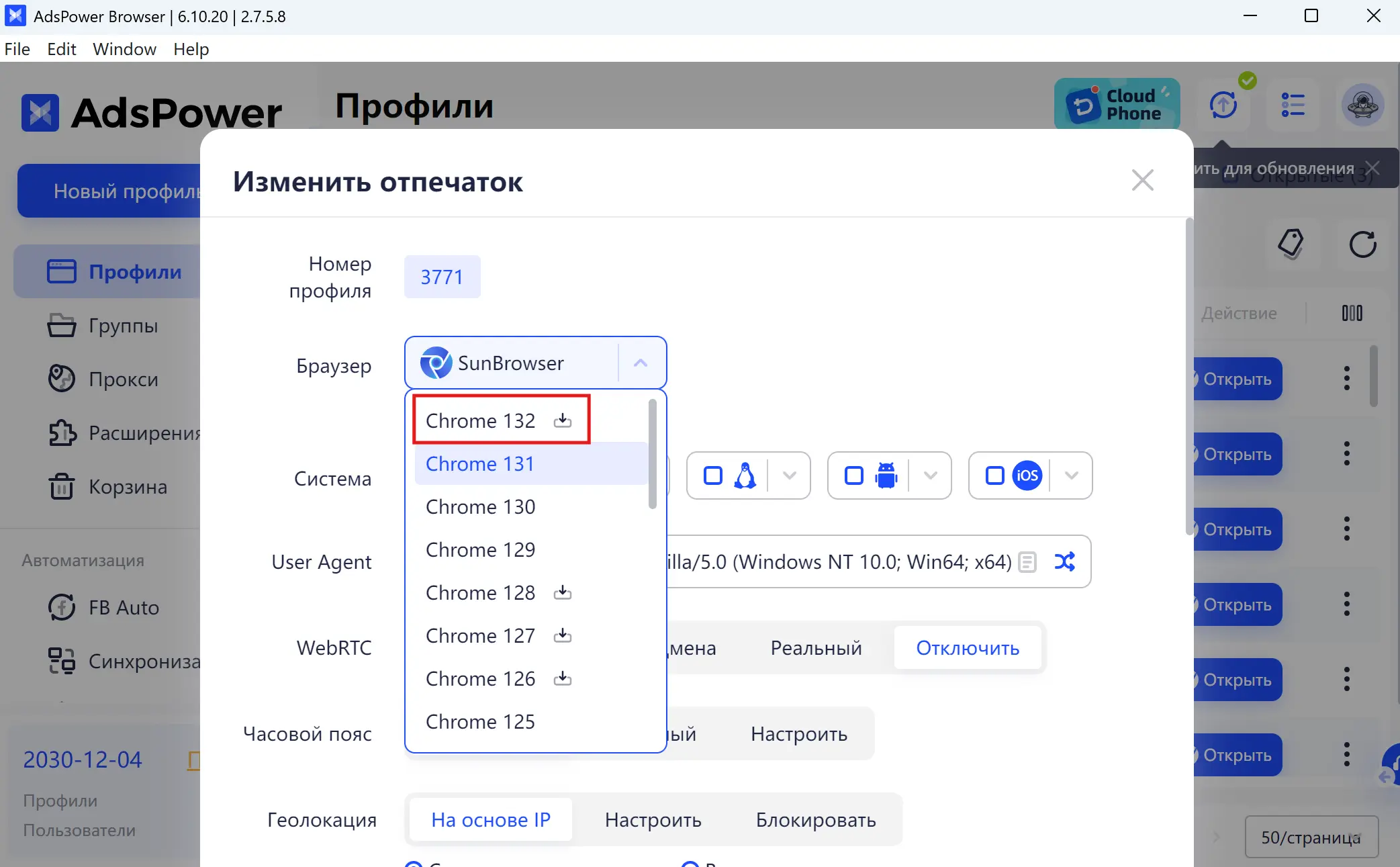Viewport: 1400px width, 867px height.
Task: Click the 2030-12-04 expiry date
Action: point(83,760)
